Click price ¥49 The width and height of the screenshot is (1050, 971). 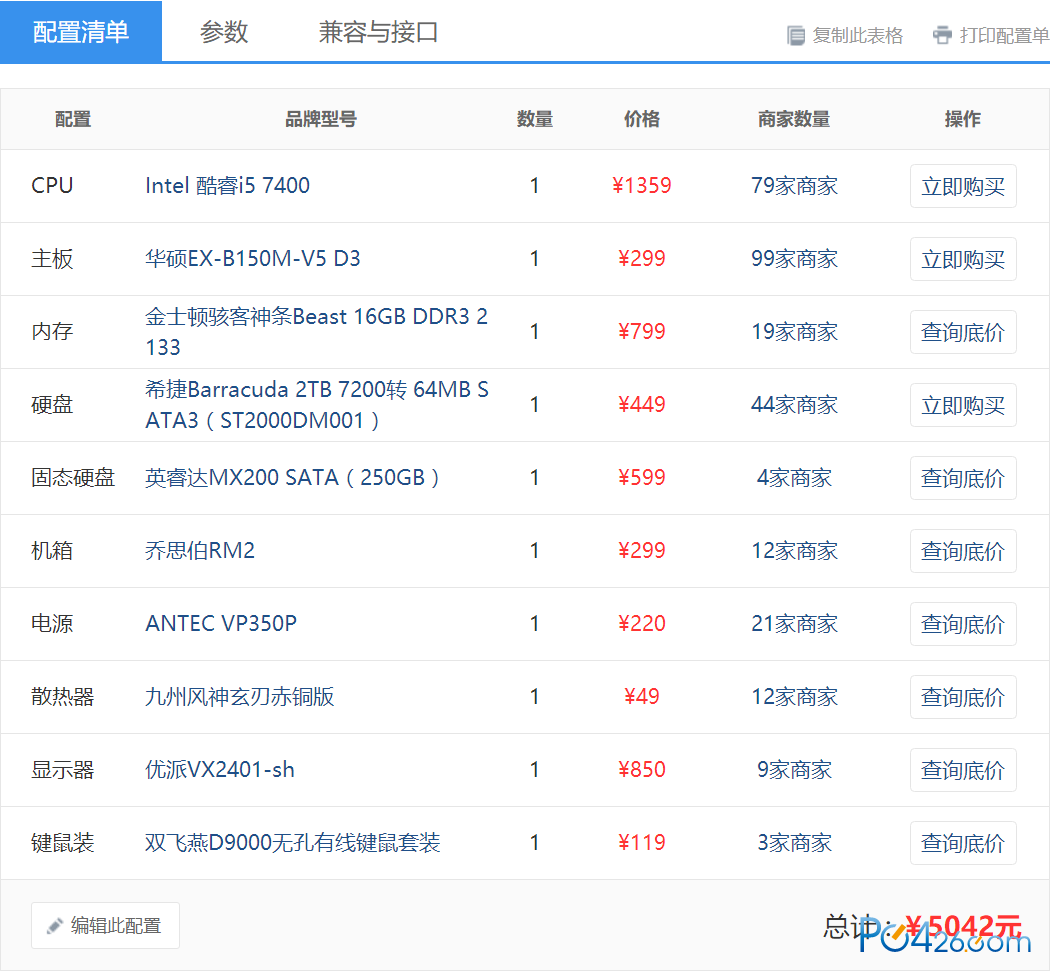click(x=642, y=696)
